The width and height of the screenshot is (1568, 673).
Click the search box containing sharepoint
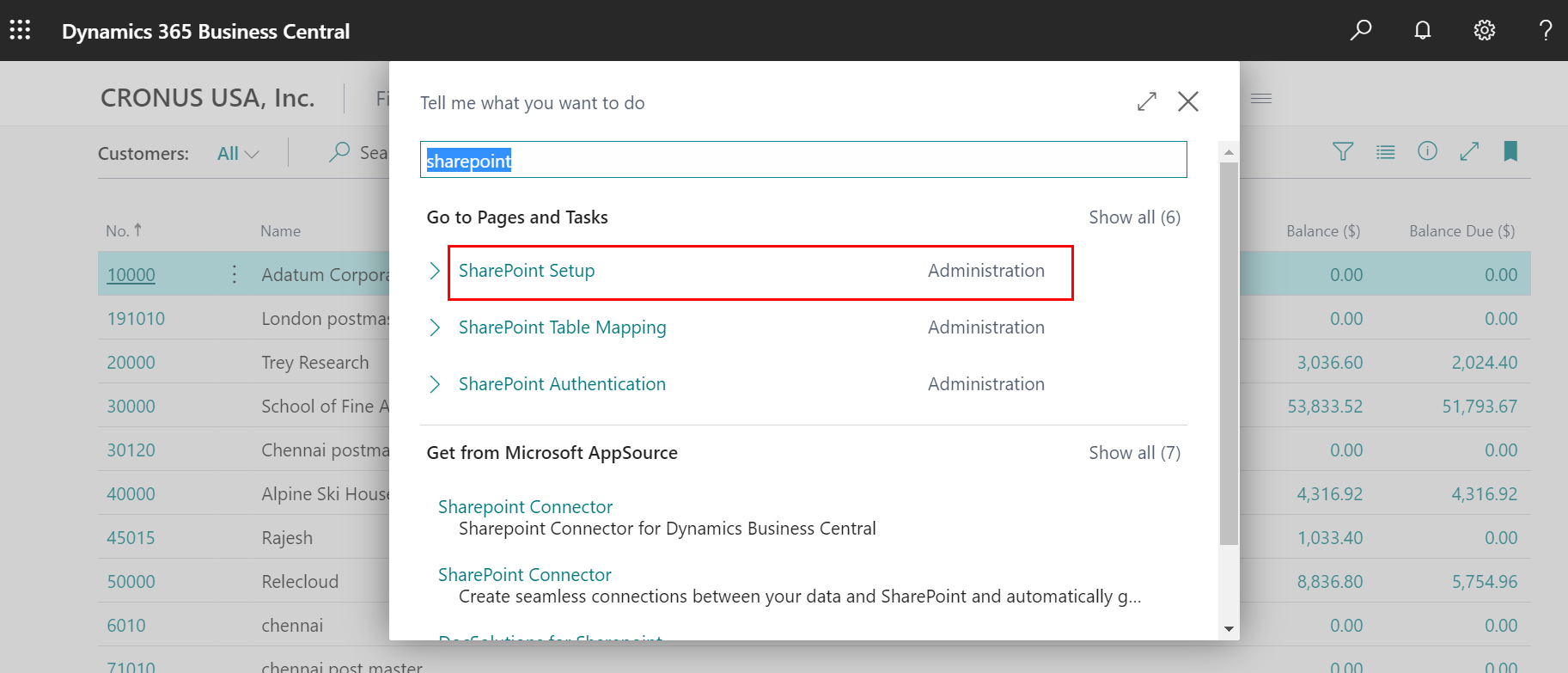(803, 160)
